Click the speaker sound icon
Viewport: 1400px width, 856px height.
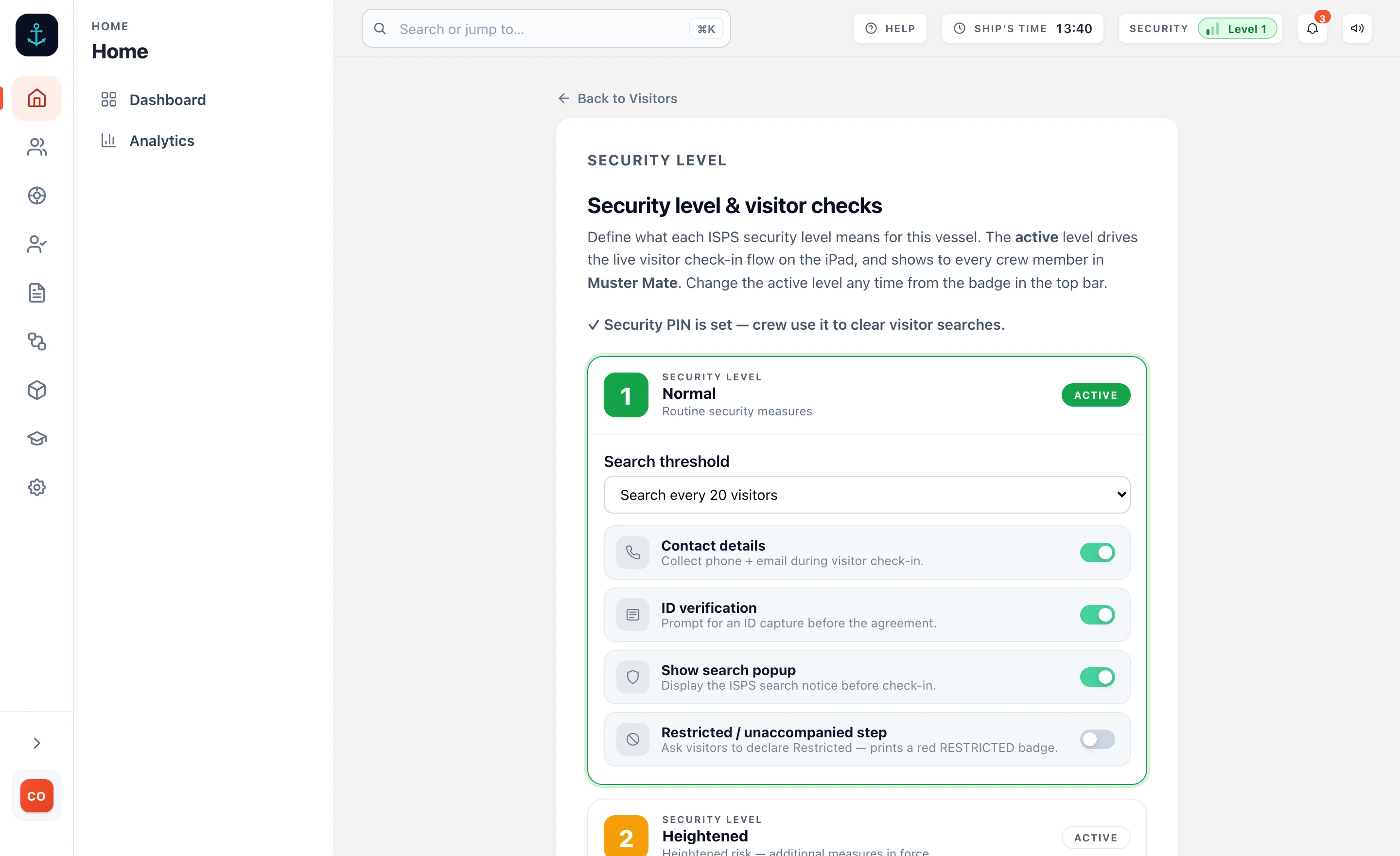[x=1357, y=28]
